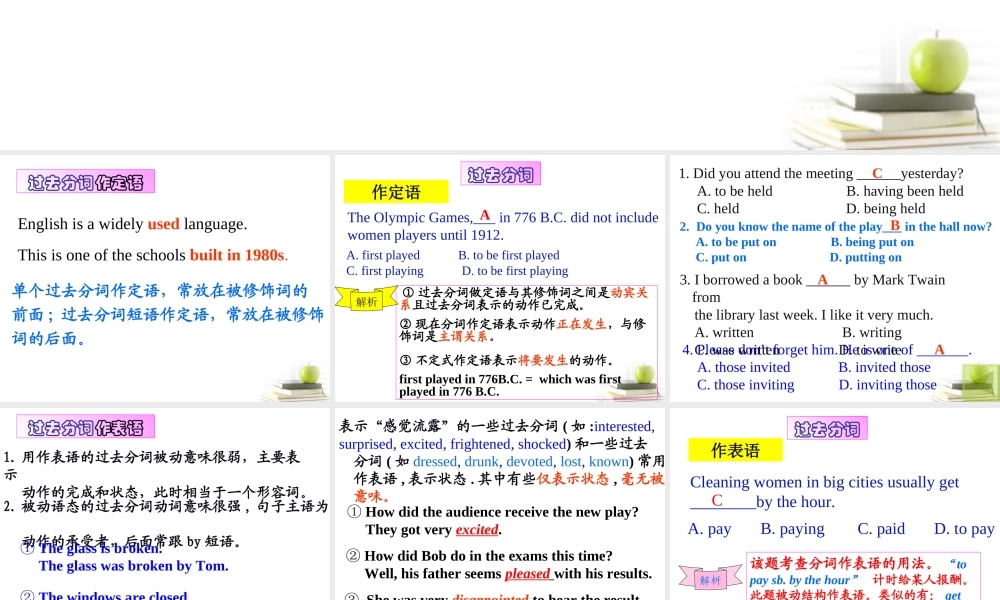Choose option 'B. to be first played'
The width and height of the screenshot is (1000, 600).
point(508,255)
